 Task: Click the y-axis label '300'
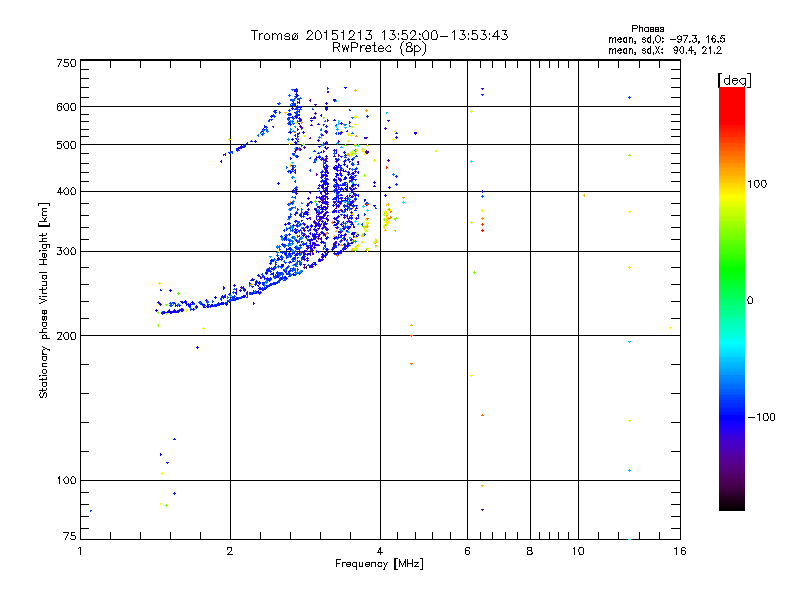[66, 252]
